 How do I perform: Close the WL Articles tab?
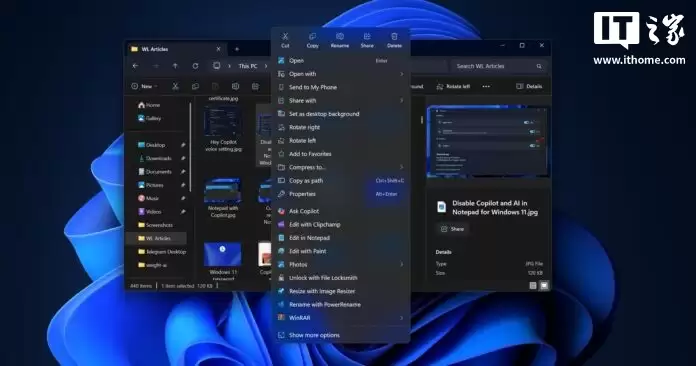[218, 49]
